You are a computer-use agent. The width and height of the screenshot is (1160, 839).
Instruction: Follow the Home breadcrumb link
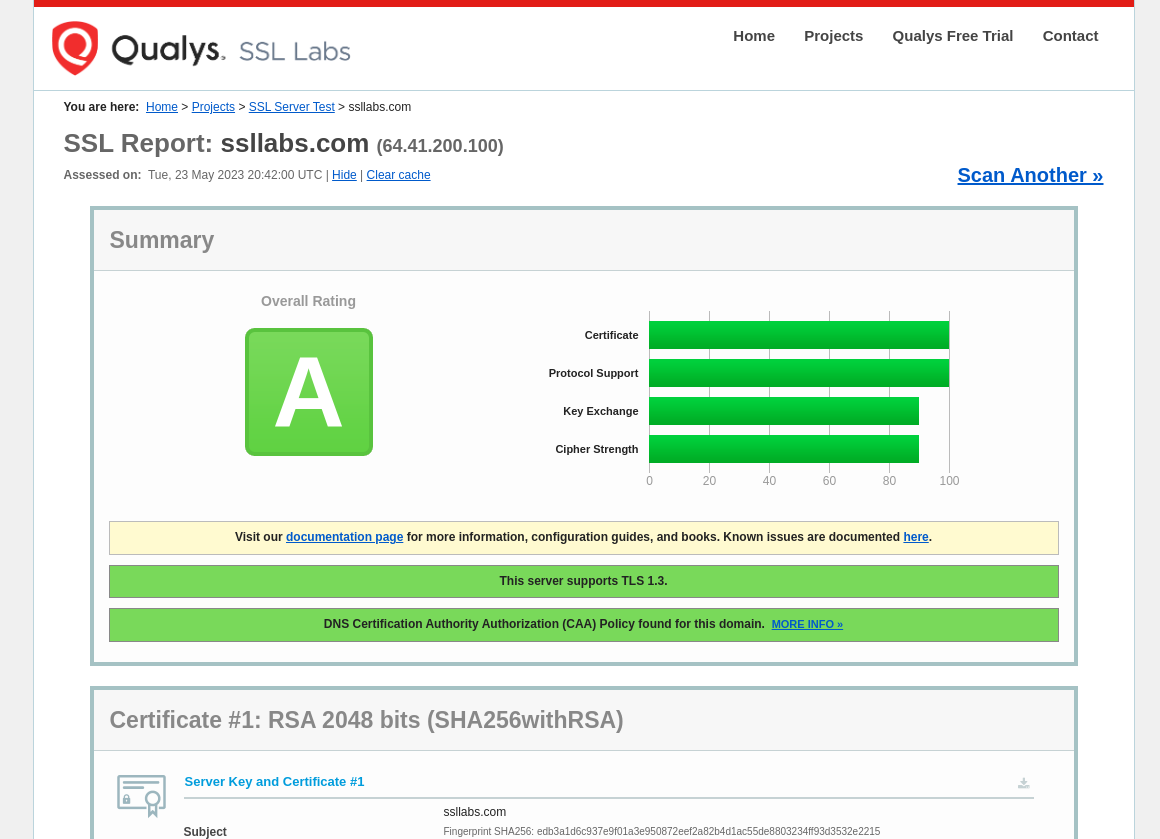161,107
